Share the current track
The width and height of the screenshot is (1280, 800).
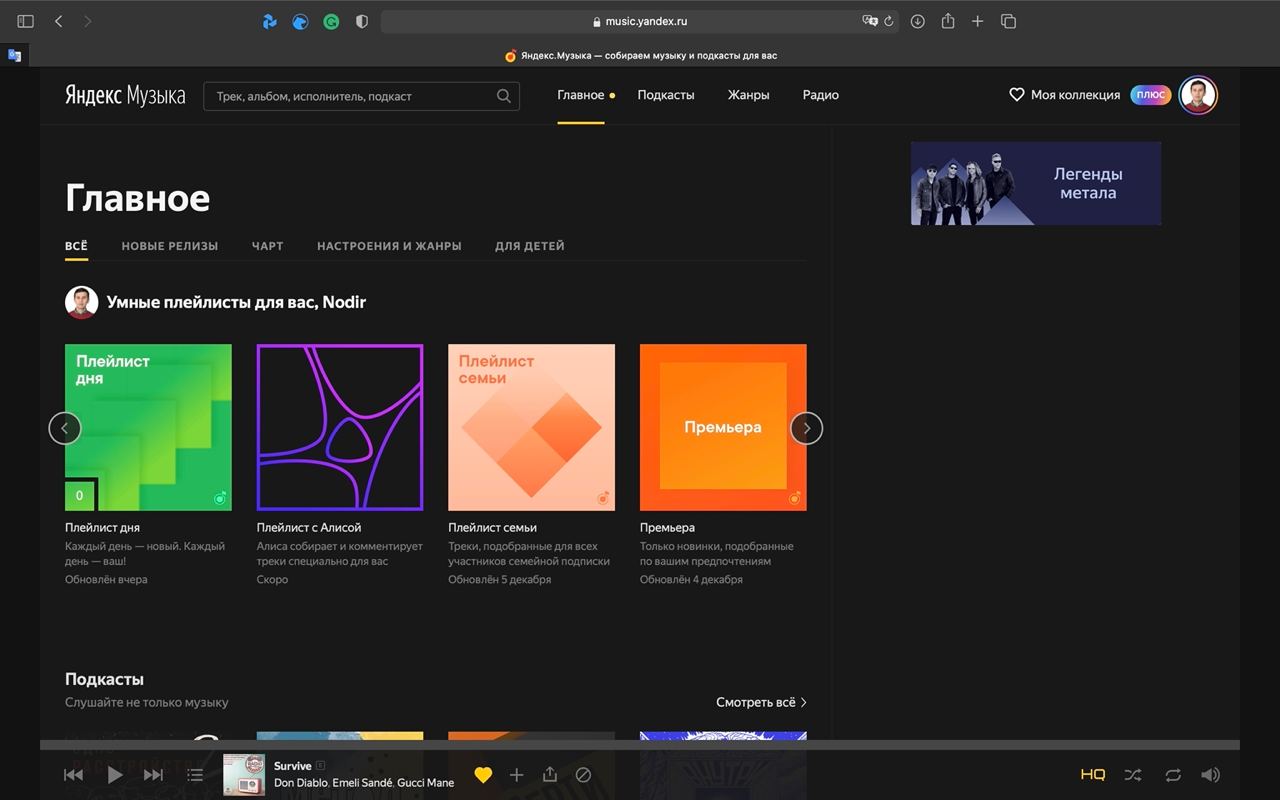[x=549, y=774]
